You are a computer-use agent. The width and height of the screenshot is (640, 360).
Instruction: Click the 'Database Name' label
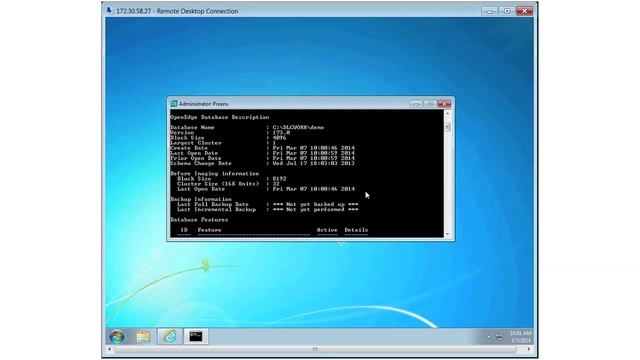(192, 127)
